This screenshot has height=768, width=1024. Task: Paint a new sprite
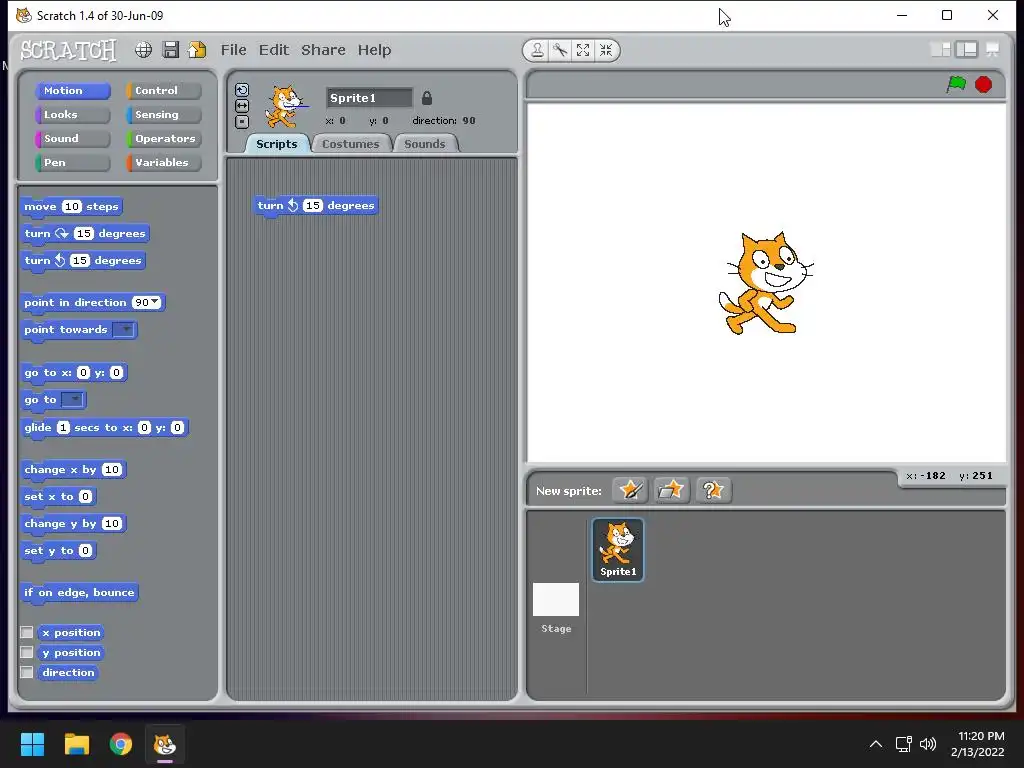pyautogui.click(x=630, y=490)
